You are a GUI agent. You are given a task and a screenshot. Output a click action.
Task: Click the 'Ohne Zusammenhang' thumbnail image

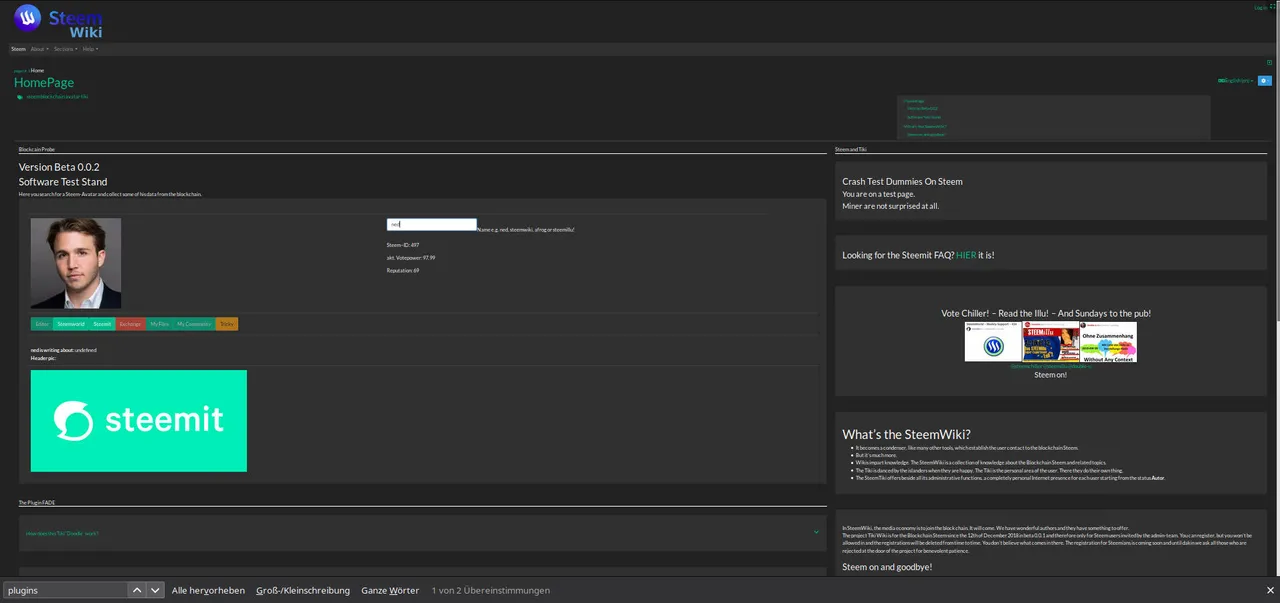click(x=1108, y=342)
